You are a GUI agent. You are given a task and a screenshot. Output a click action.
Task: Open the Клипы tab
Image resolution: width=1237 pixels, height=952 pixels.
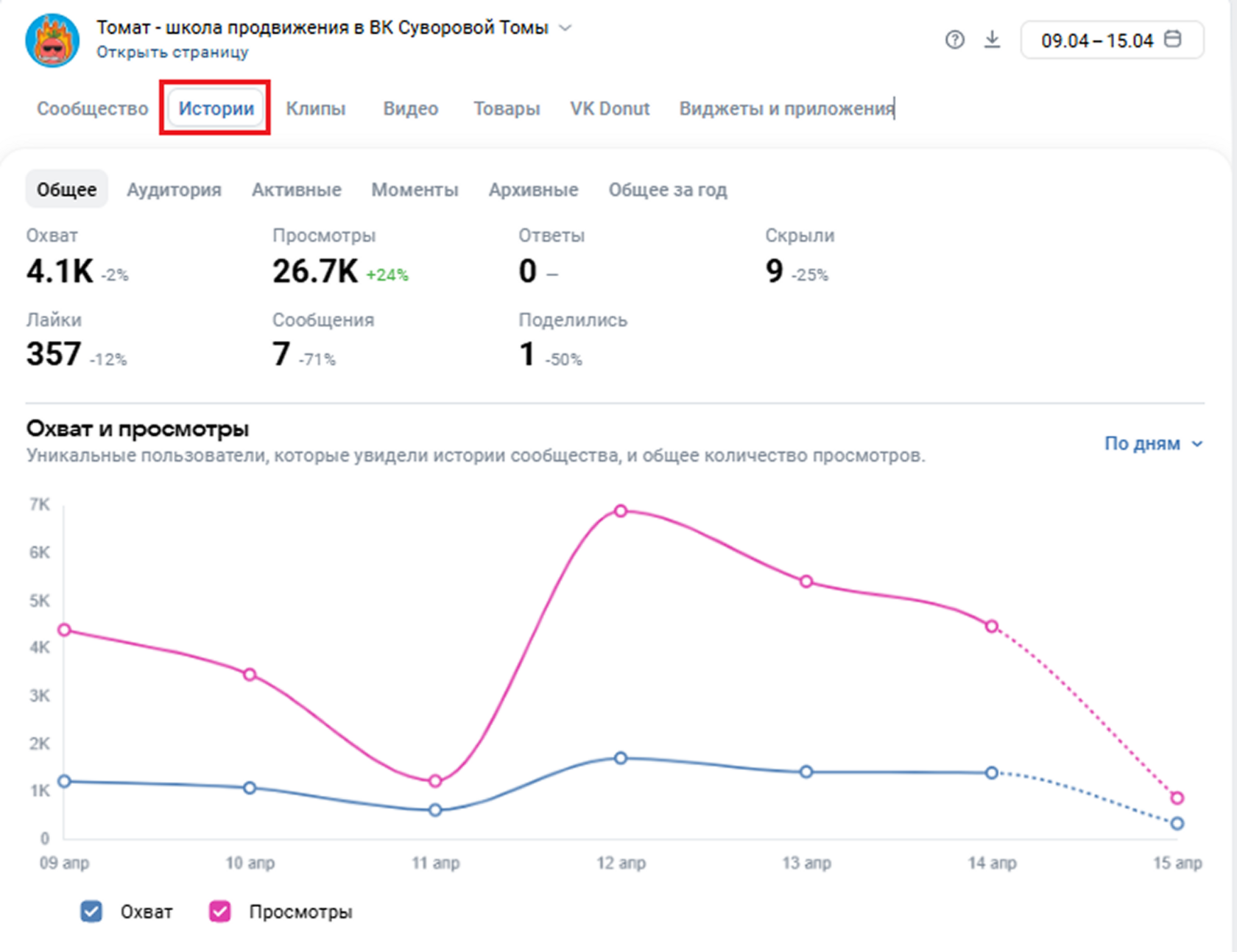[x=316, y=108]
